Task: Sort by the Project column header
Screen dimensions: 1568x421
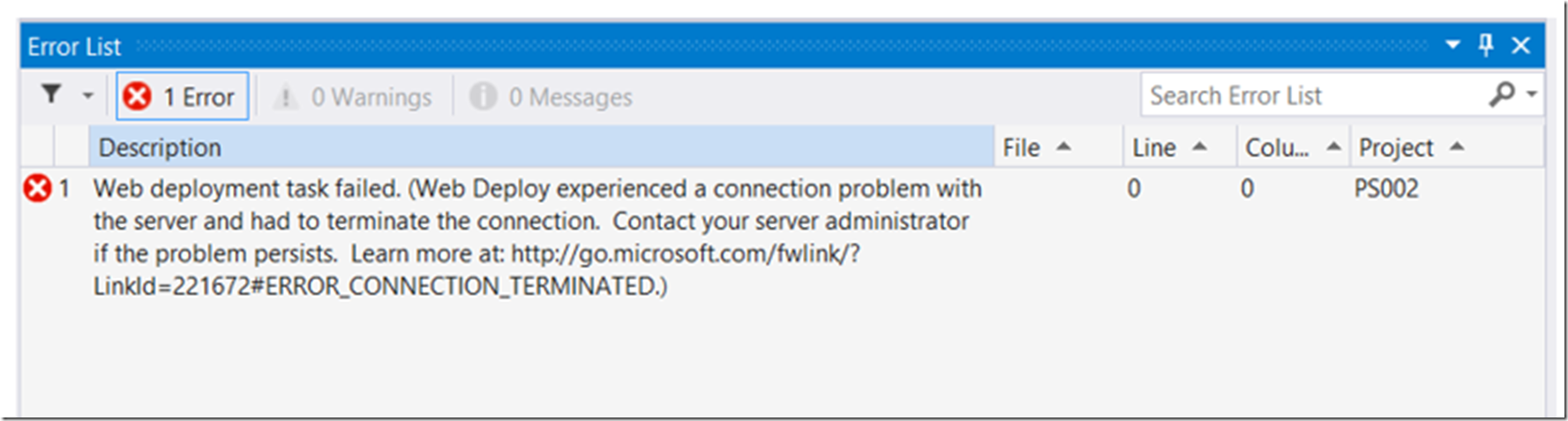Action: [1447, 147]
